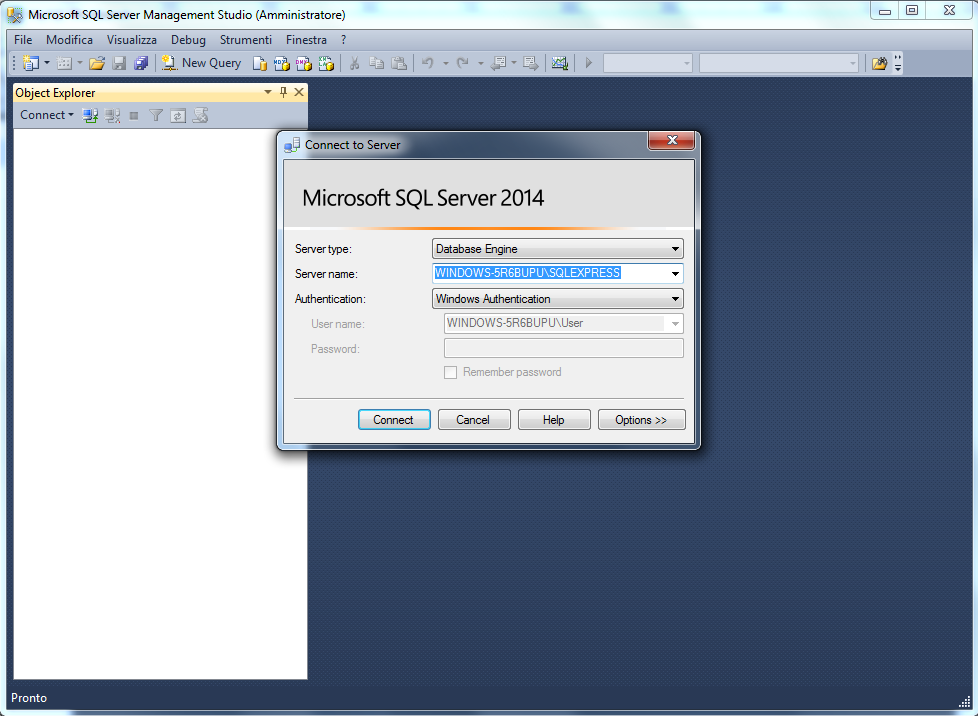Click the Navigate Forward icon
Screen dimensions: 978x716
[x=531, y=63]
